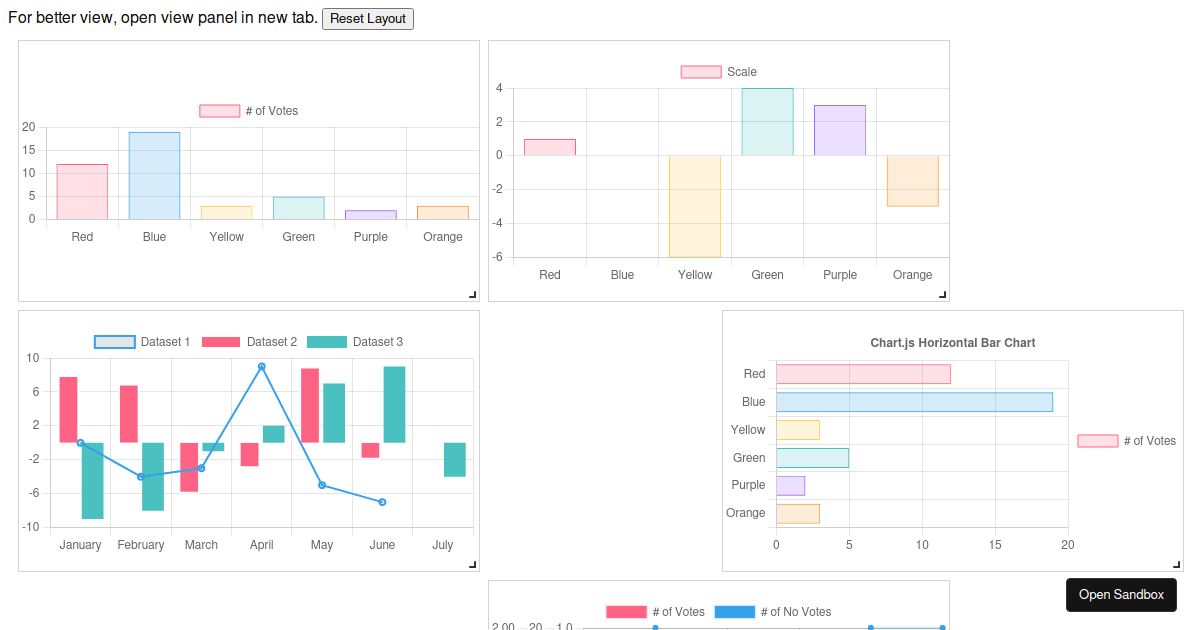Toggle 'Dataset 2' in the combo chart legend
Image resolution: width=1200 pixels, height=630 pixels.
(x=254, y=341)
